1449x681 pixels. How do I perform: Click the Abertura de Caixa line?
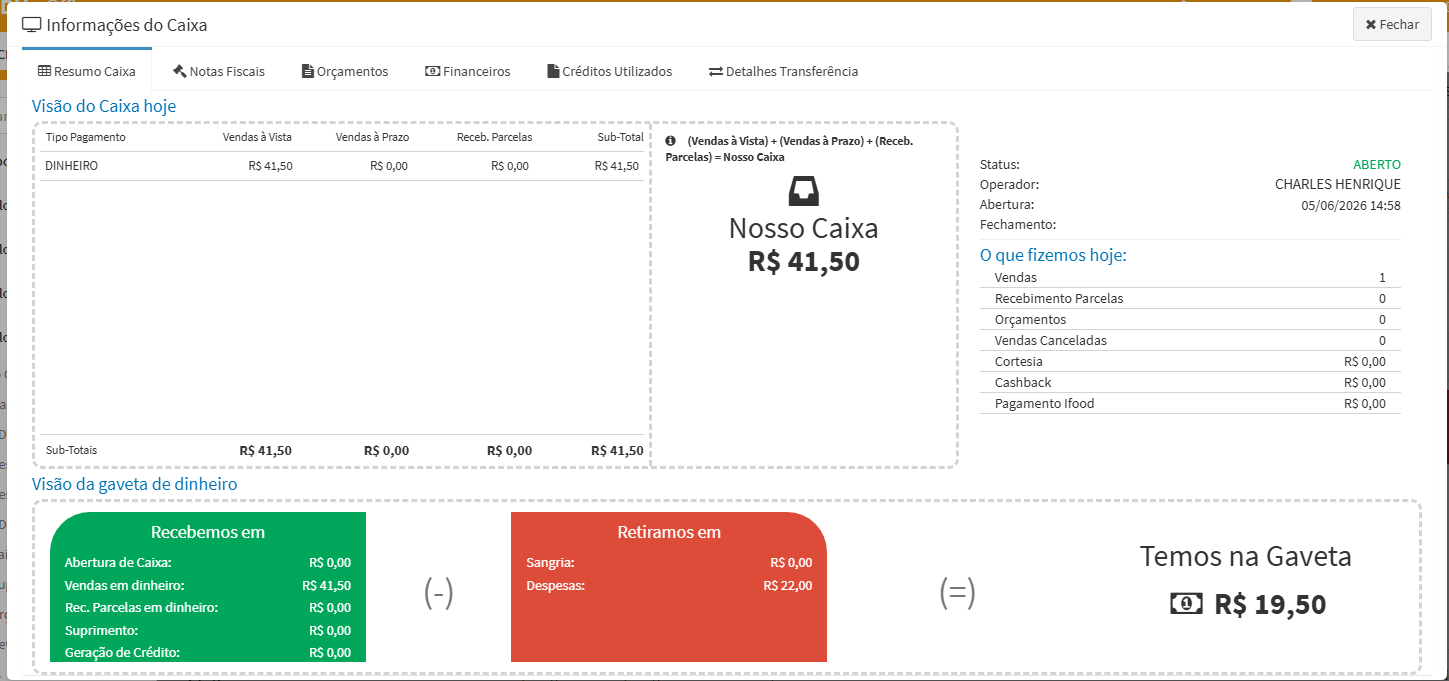point(208,563)
